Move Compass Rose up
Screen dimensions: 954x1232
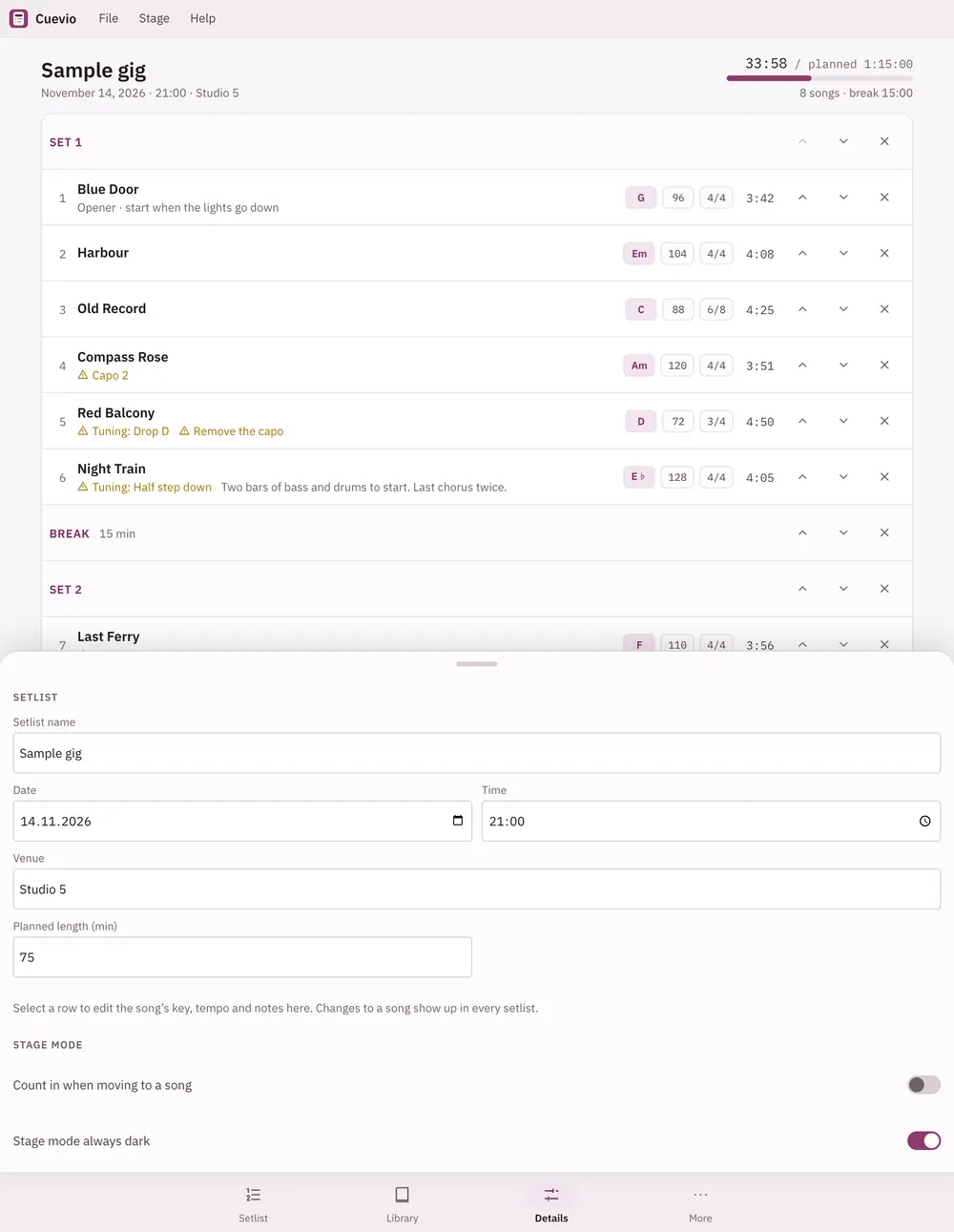click(802, 365)
